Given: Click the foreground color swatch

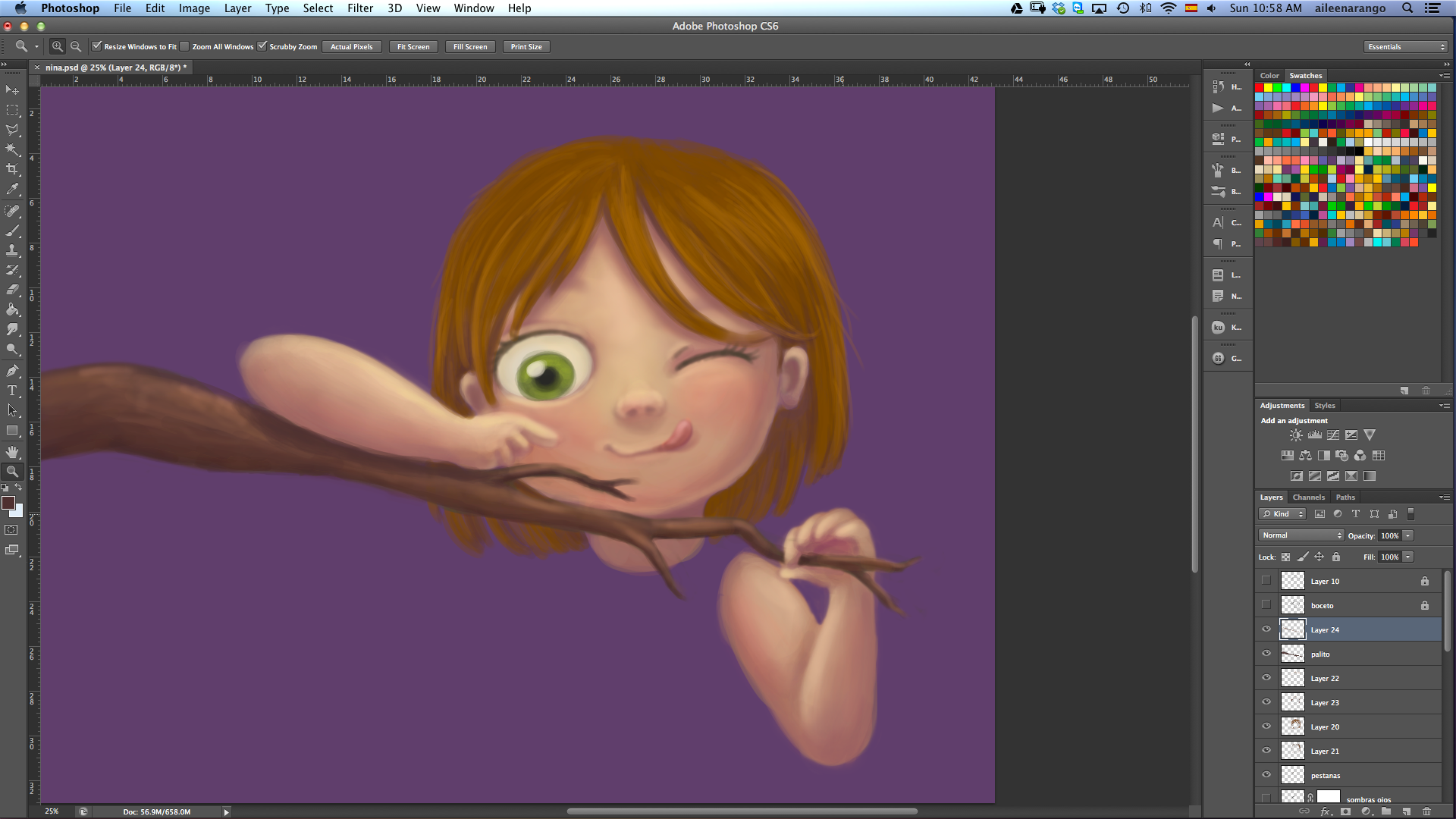Looking at the screenshot, I should [8, 504].
